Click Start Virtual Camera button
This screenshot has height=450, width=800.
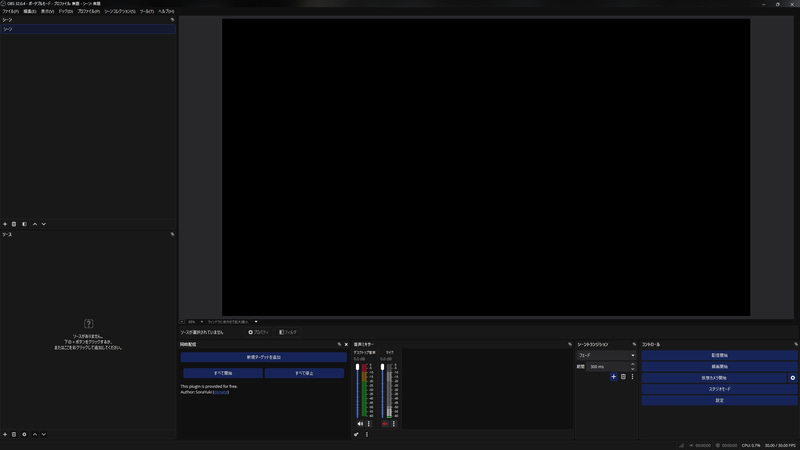(714, 378)
